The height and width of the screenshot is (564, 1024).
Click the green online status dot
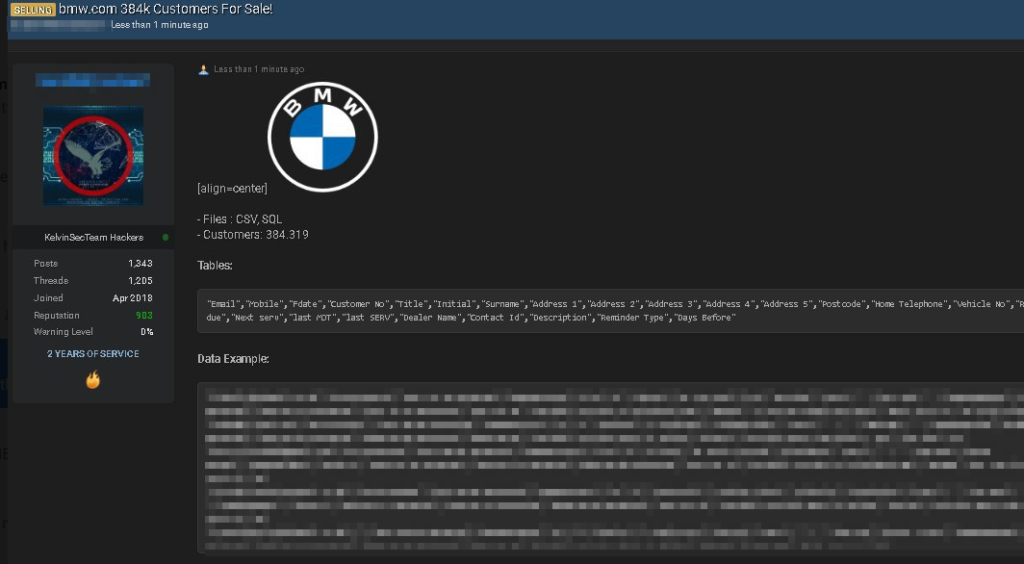point(166,238)
